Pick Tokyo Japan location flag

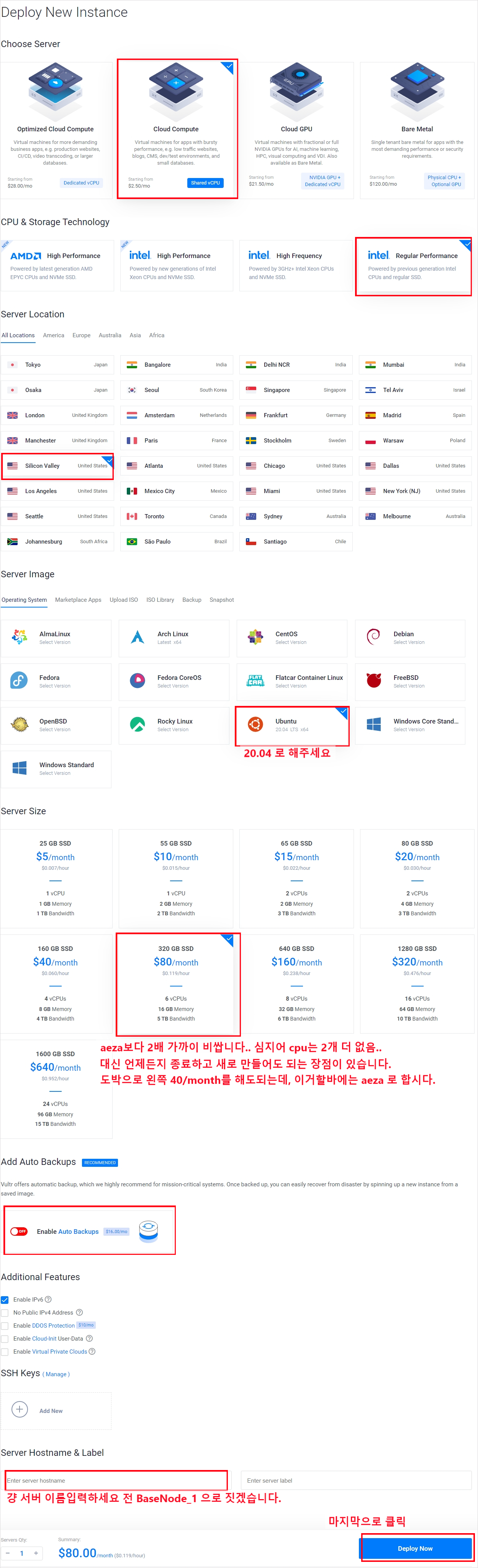[x=12, y=364]
